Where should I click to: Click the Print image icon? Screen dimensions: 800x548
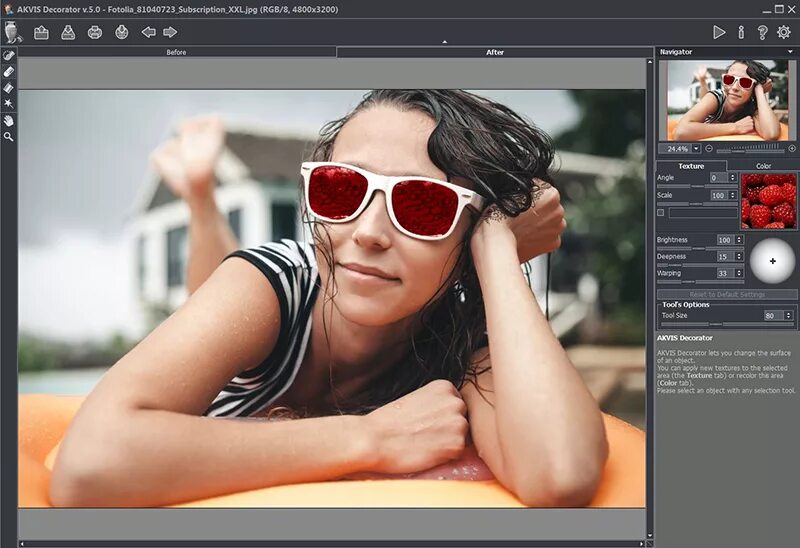(95, 32)
